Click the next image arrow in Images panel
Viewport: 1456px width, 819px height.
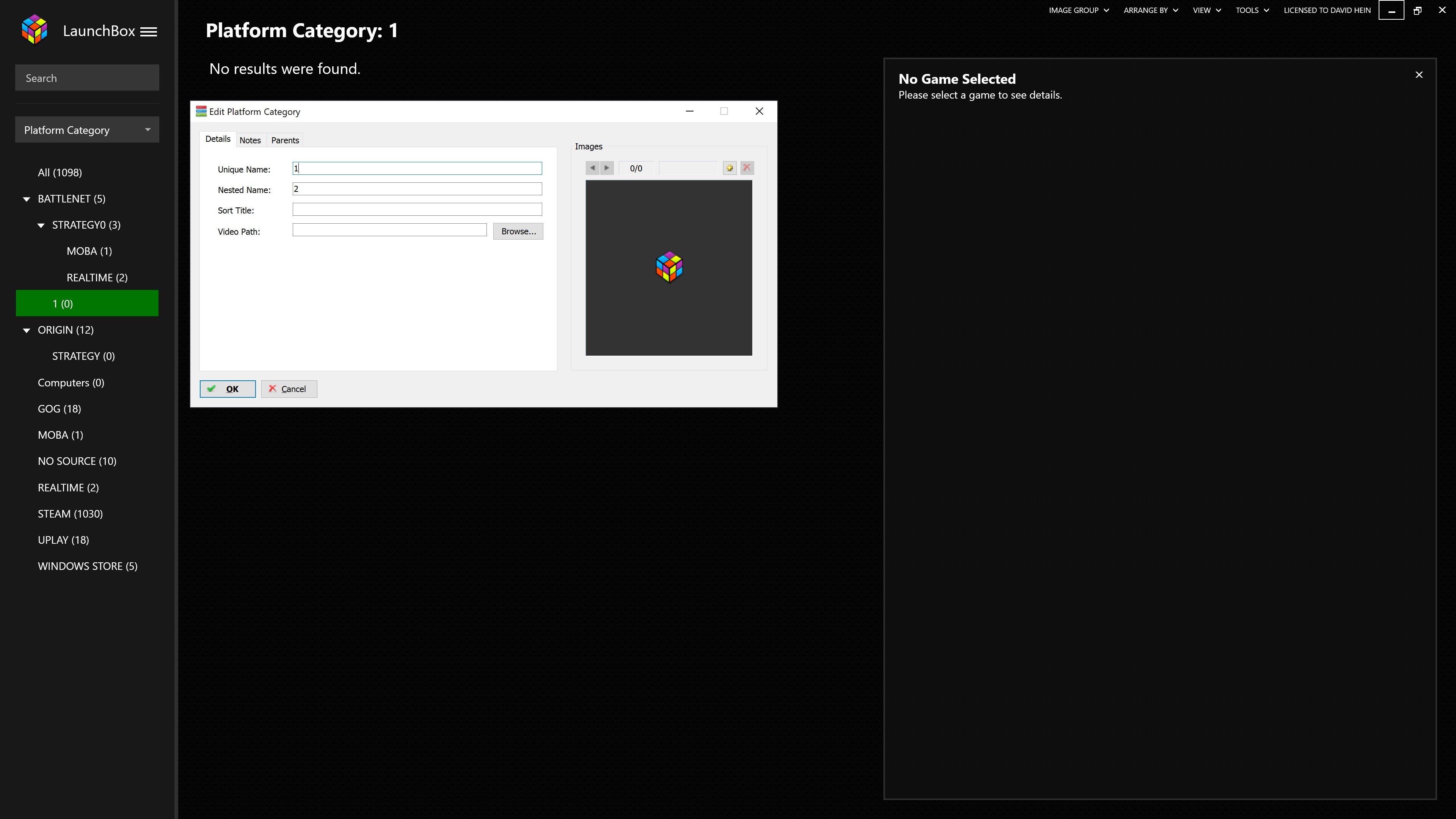click(x=607, y=168)
